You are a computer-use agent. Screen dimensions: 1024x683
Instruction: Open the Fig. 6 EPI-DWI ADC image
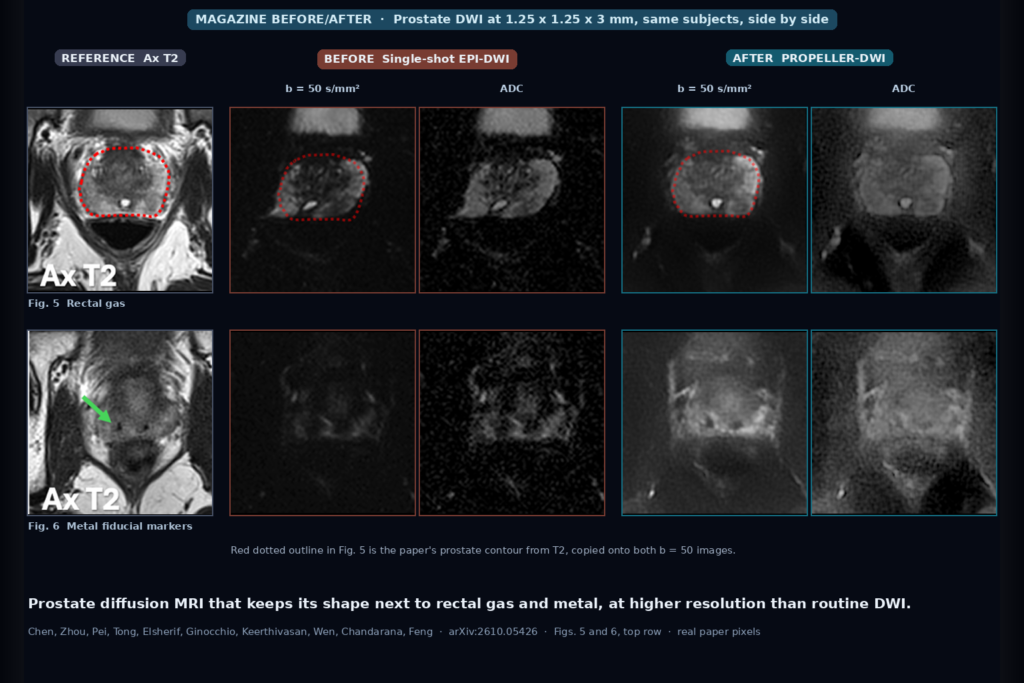512,422
